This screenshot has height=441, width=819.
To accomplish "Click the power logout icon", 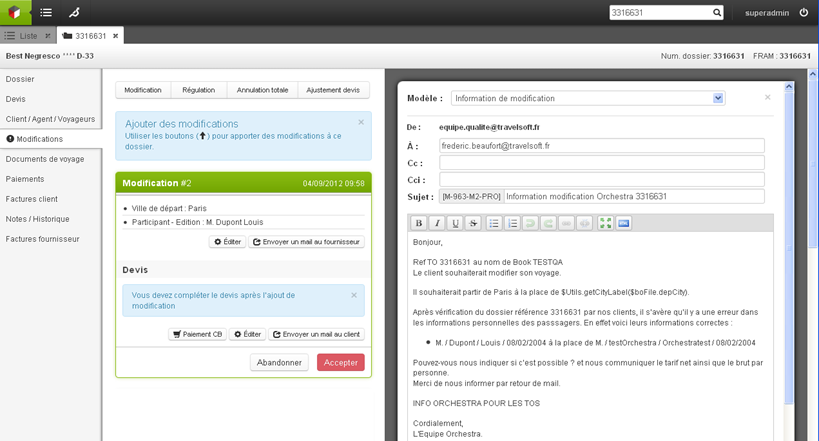I will point(804,13).
